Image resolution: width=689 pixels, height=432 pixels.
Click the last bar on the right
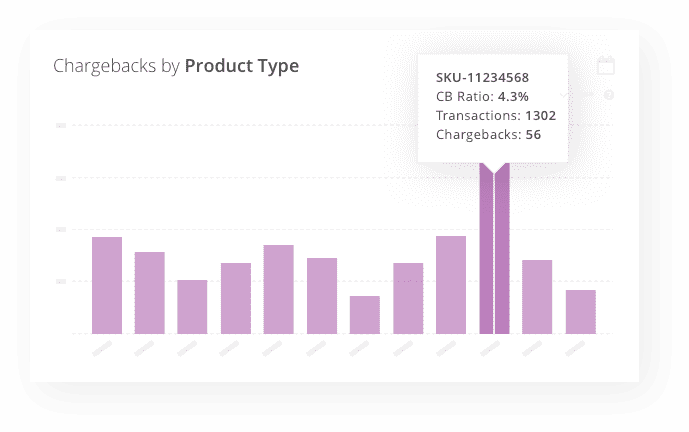580,312
